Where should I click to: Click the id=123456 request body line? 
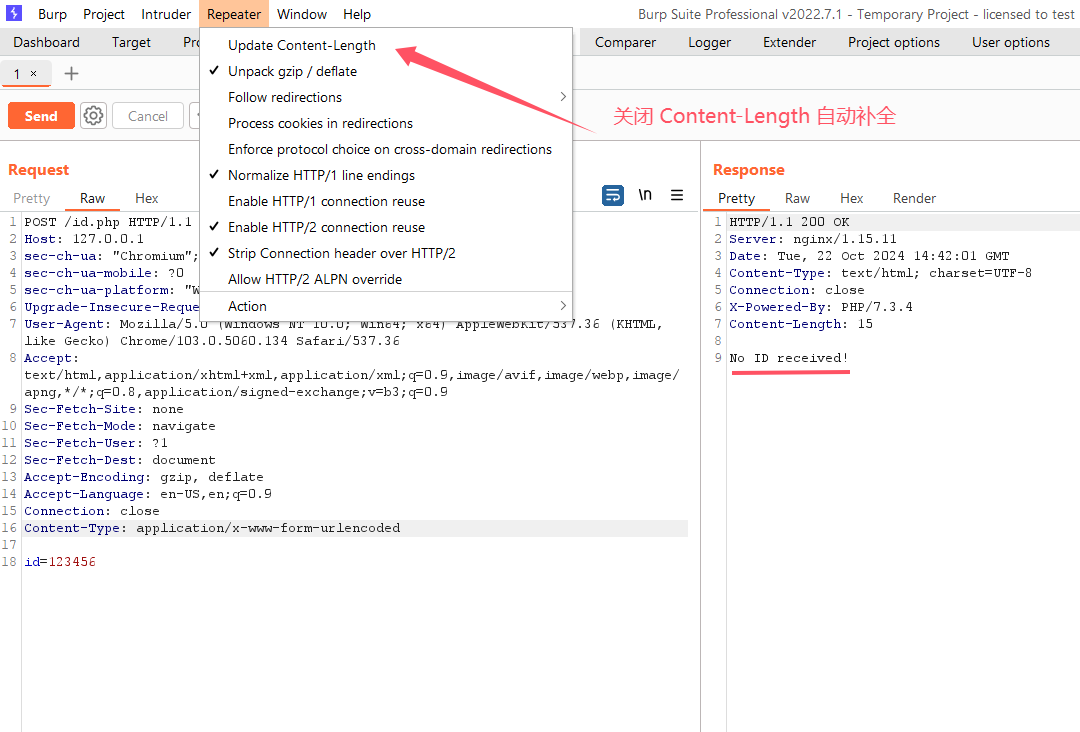coord(60,562)
